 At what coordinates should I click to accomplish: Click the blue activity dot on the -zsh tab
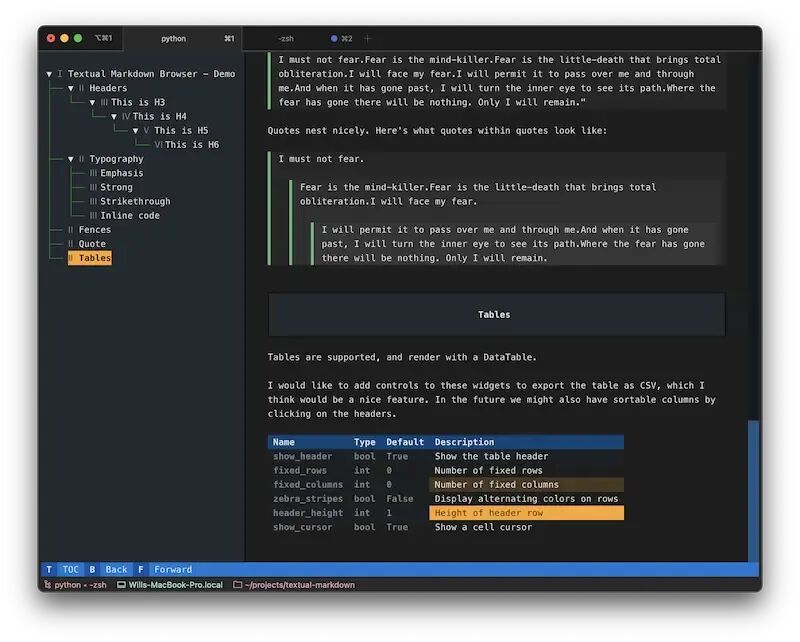pyautogui.click(x=334, y=38)
